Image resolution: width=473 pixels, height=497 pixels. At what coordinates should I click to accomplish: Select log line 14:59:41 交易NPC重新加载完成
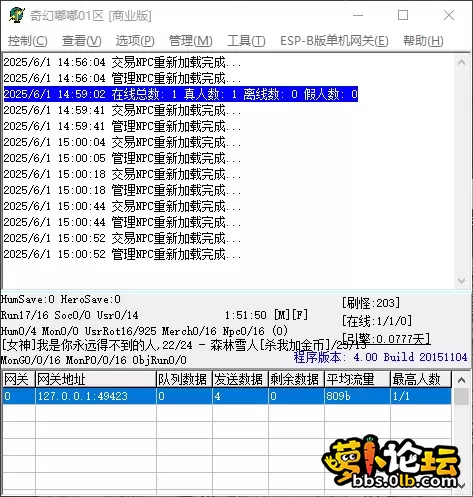[122, 110]
